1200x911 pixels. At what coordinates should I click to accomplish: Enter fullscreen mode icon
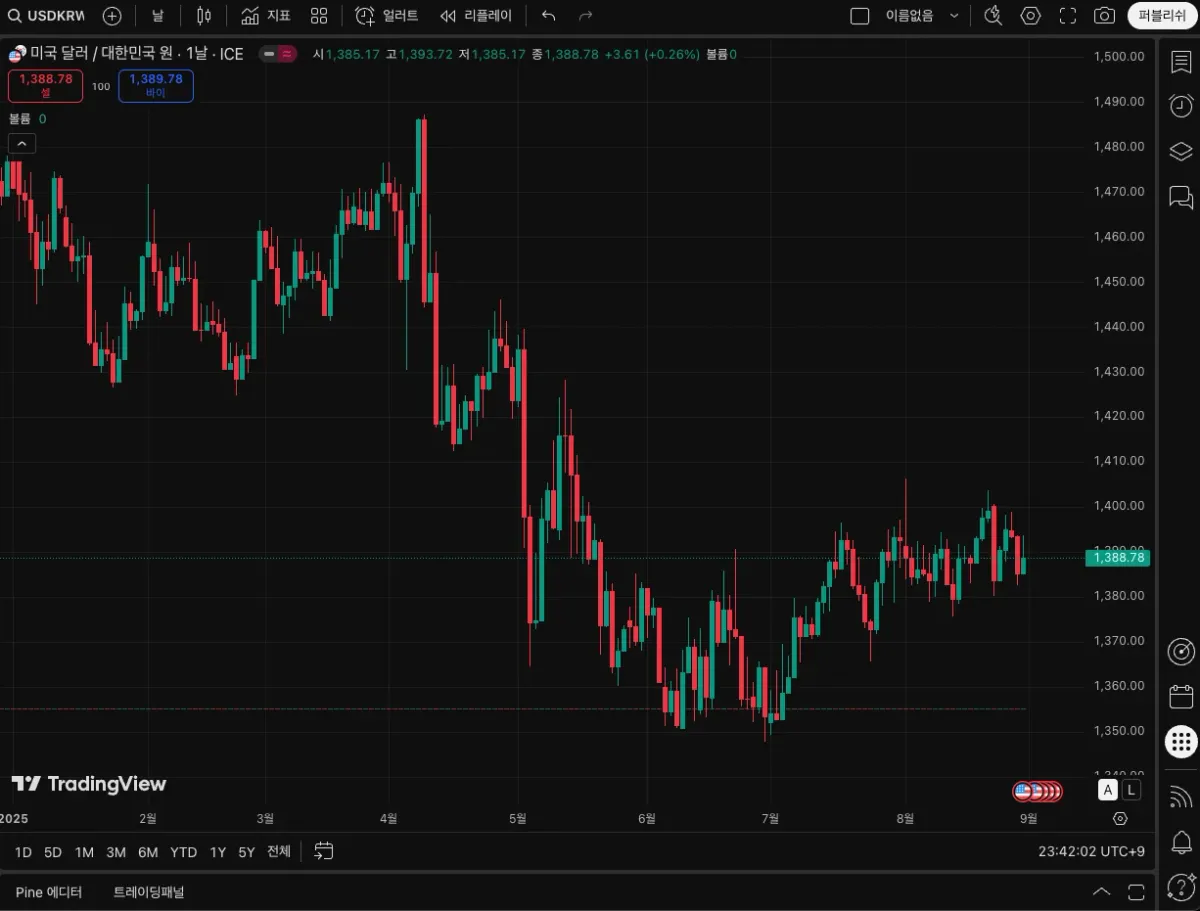1067,16
